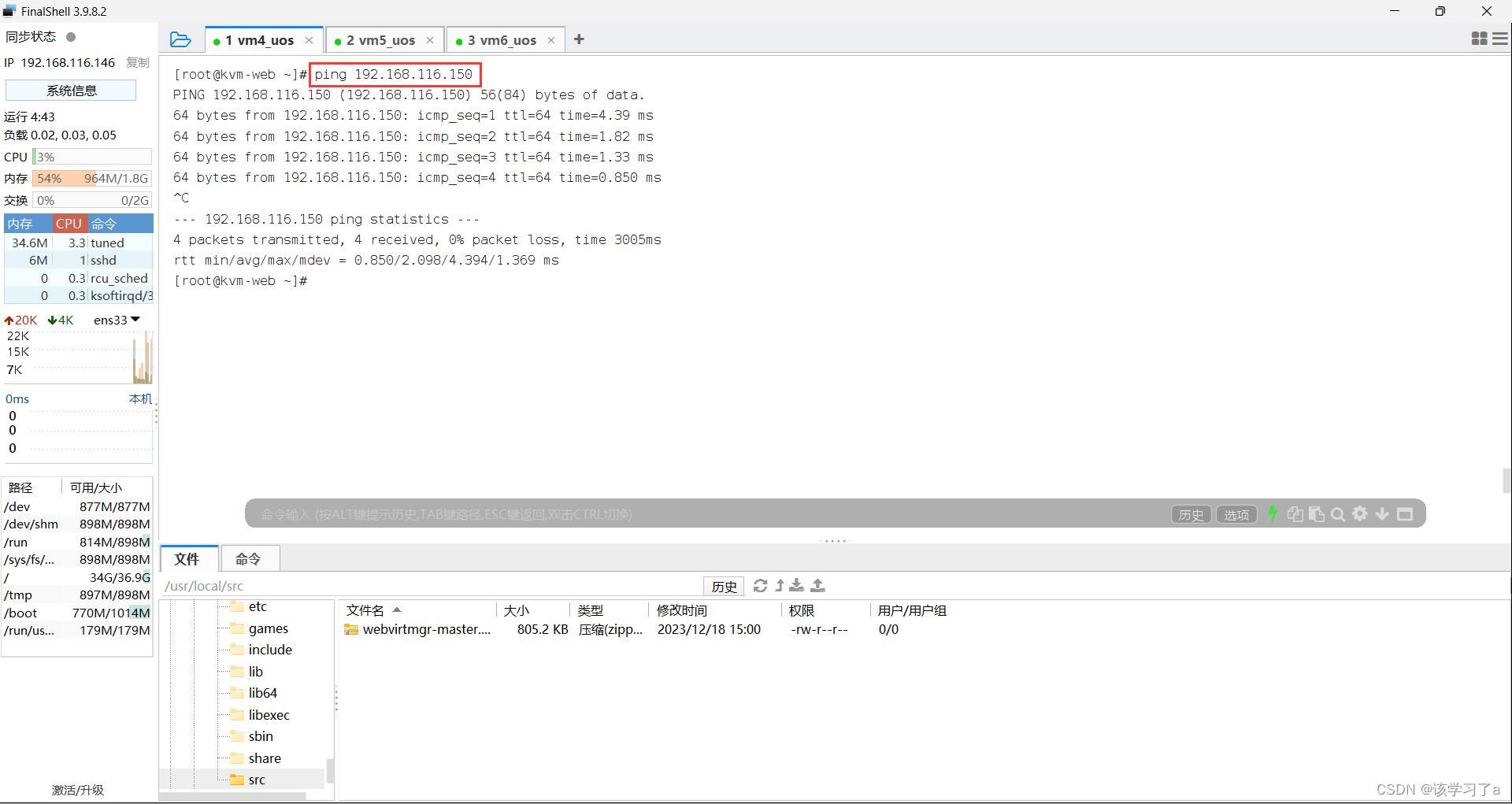Sort processes by CPU column
Image resolution: width=1512 pixels, height=804 pixels.
(69, 224)
